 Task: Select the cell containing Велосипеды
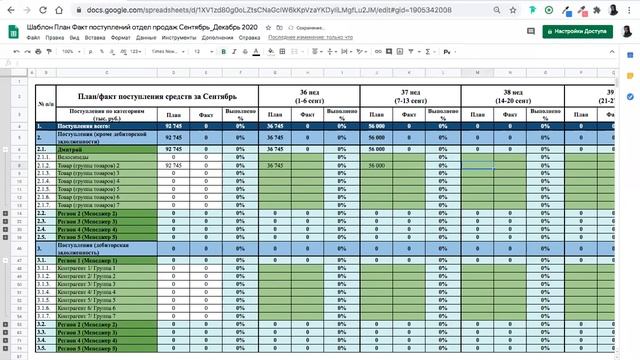click(106, 157)
